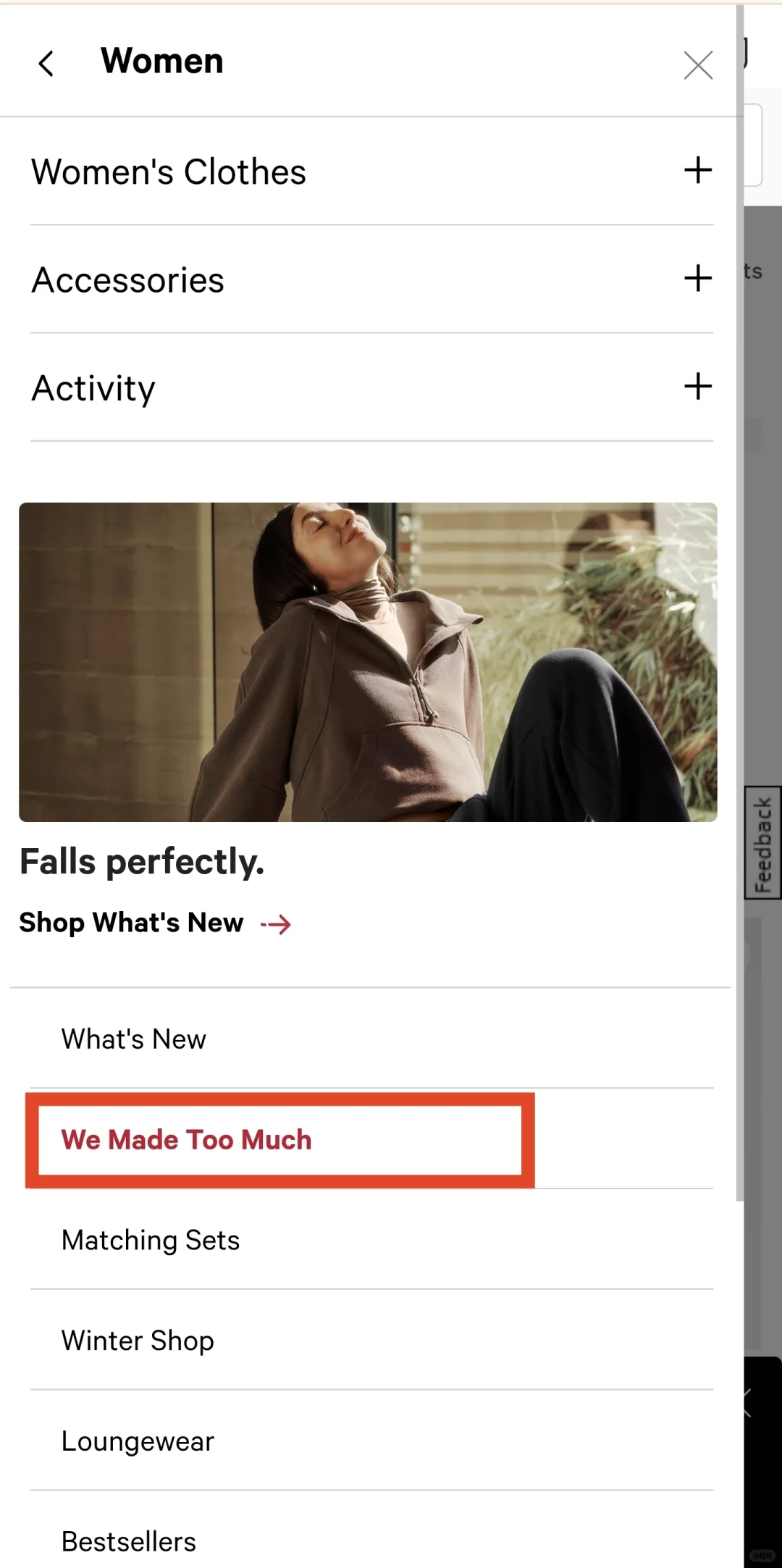This screenshot has height=1568, width=782.
Task: Open the vertical Feedback tab
Action: tap(762, 843)
